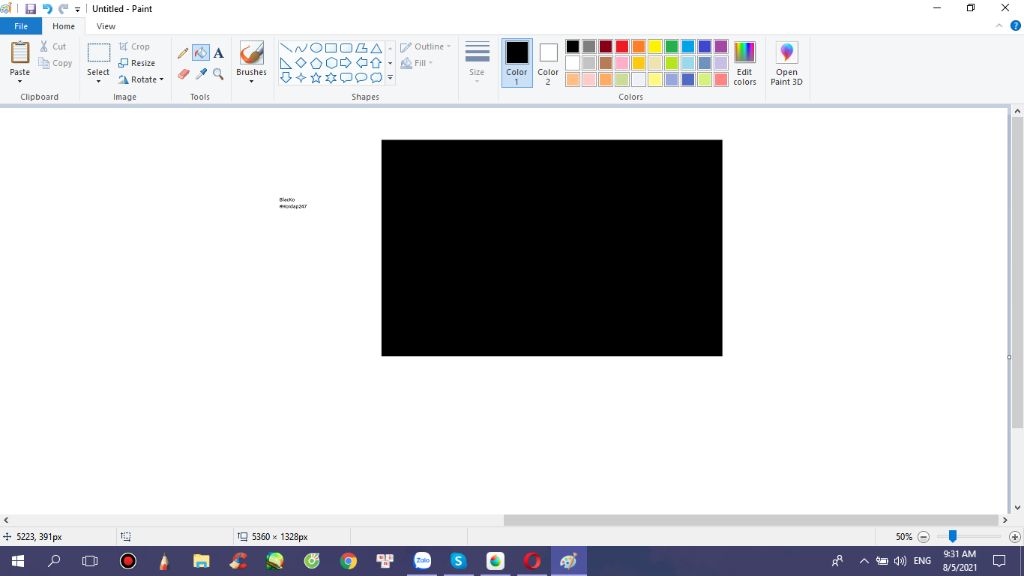Open File Explorer from taskbar
The height and width of the screenshot is (576, 1024).
[201, 561]
